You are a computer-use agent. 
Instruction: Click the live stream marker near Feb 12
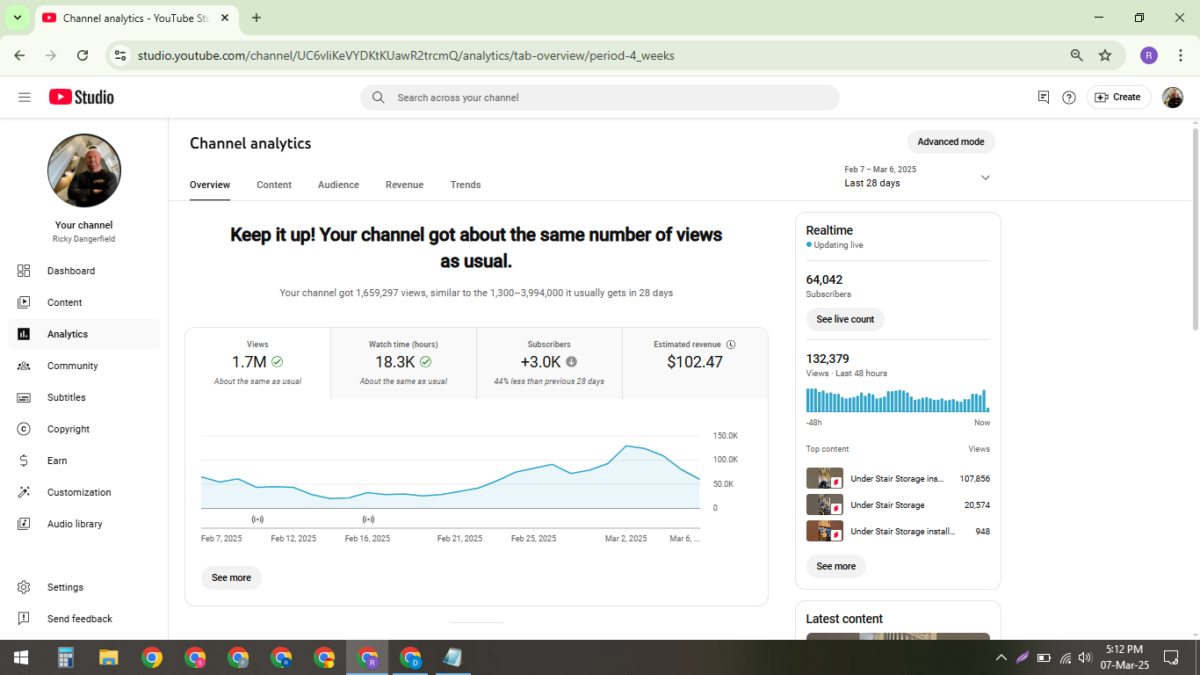pos(257,519)
